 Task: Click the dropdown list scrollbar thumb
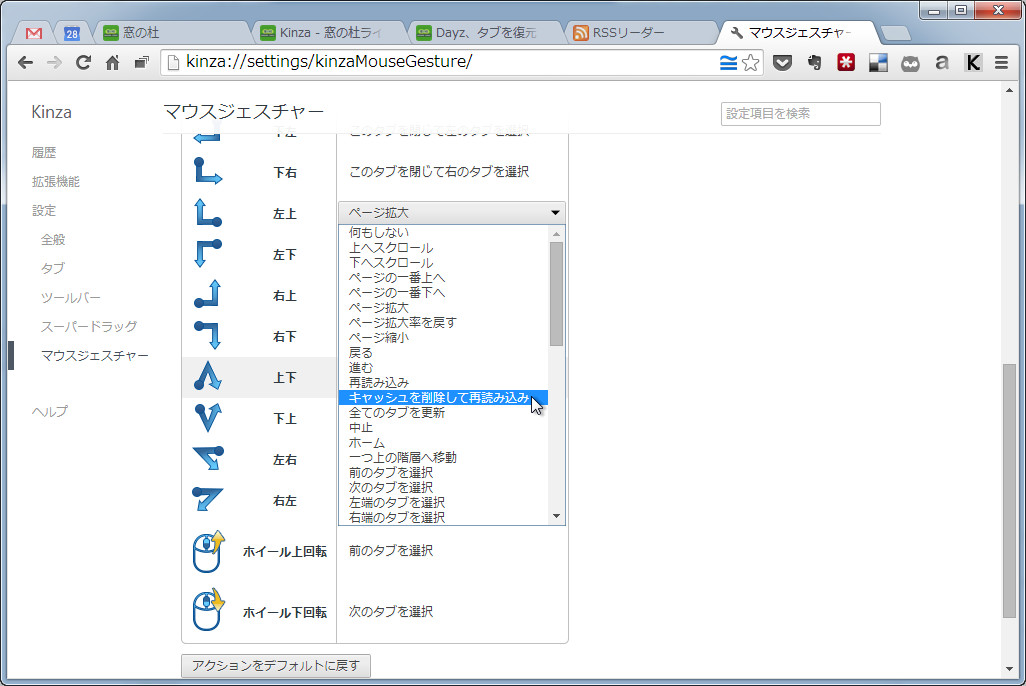click(x=556, y=293)
